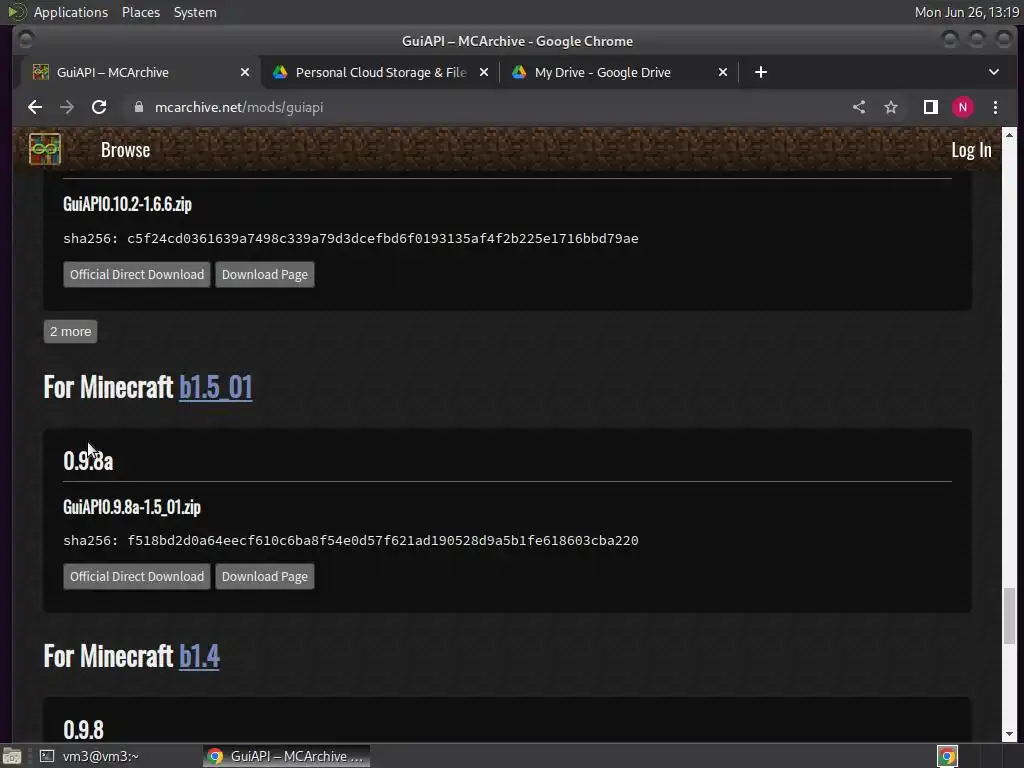The height and width of the screenshot is (768, 1024).
Task: Open the b1.5_01 Minecraft version link
Action: 216,387
